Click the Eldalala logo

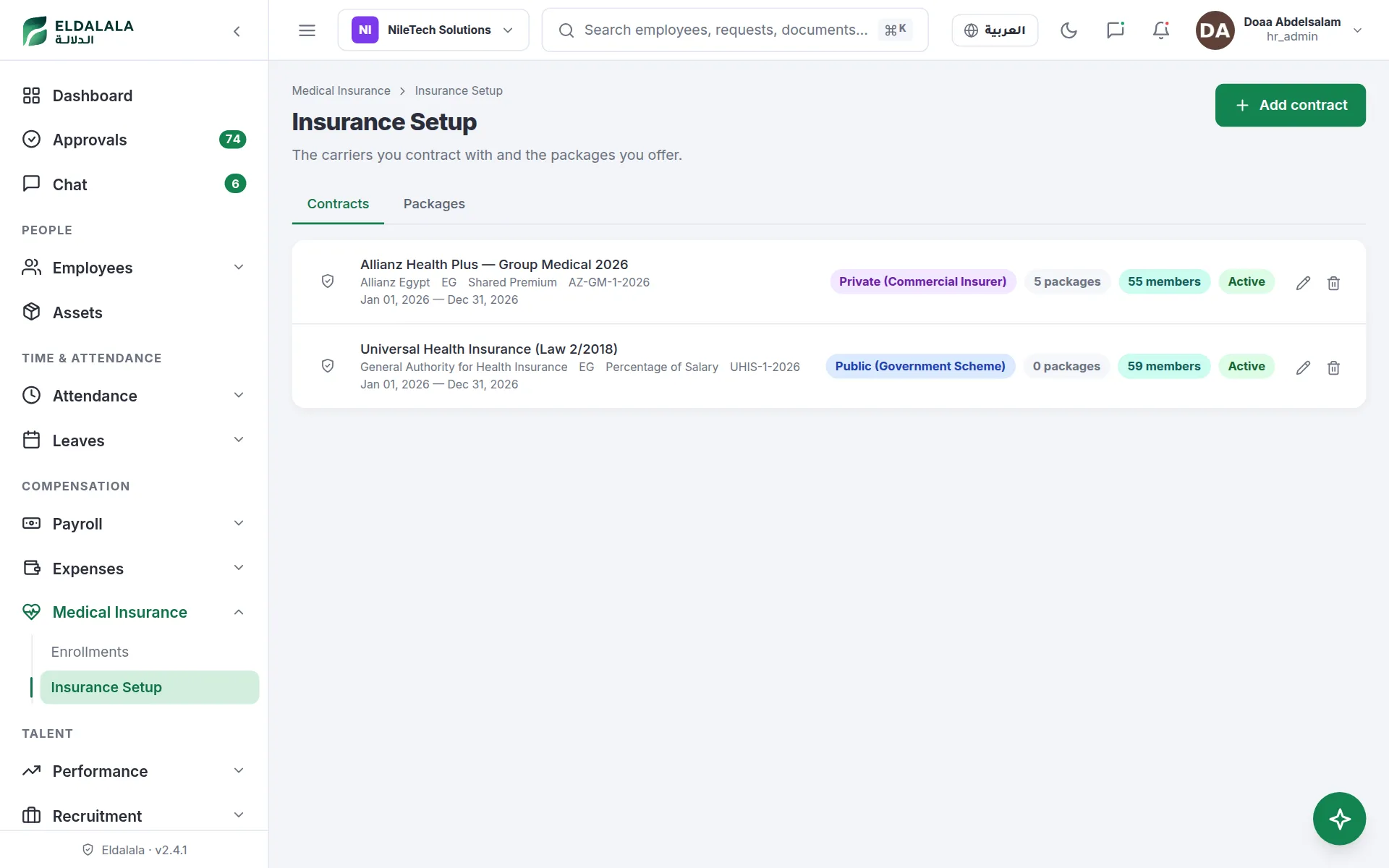(x=78, y=30)
